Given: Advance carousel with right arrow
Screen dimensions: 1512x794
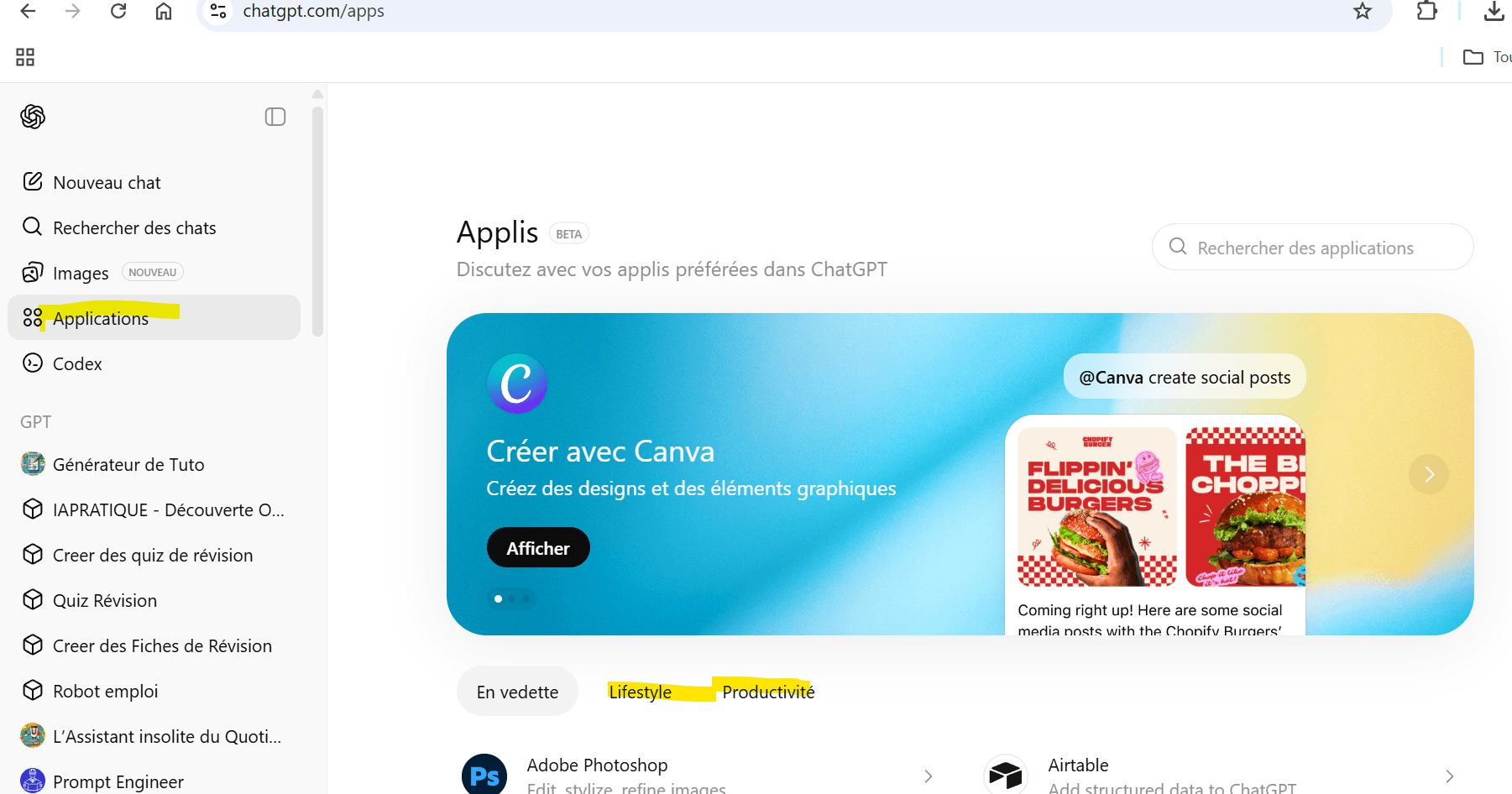Looking at the screenshot, I should pos(1428,474).
